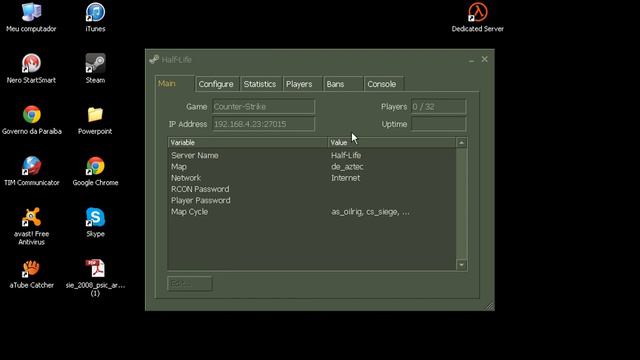The width and height of the screenshot is (640, 360).
Task: Select the Map Cycle row
Action: point(312,212)
